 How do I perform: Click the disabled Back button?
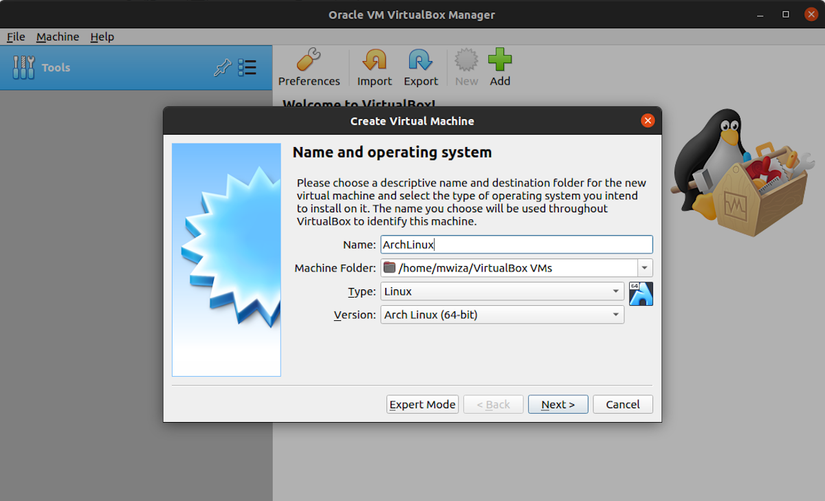point(493,404)
